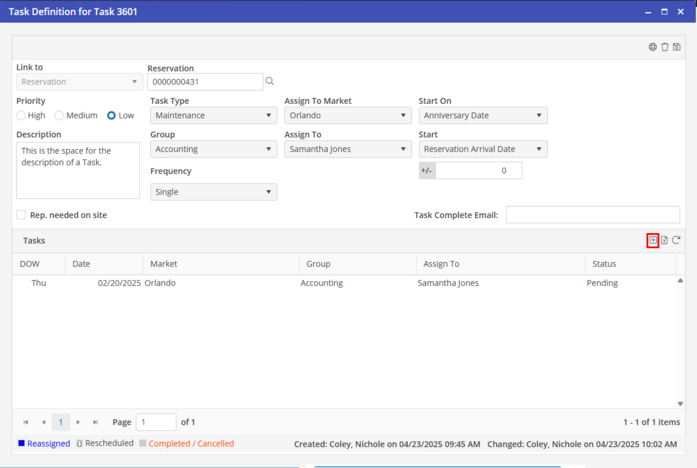Screen dimensions: 697x468
Task: Click the save disk icon
Action: click(x=677, y=47)
